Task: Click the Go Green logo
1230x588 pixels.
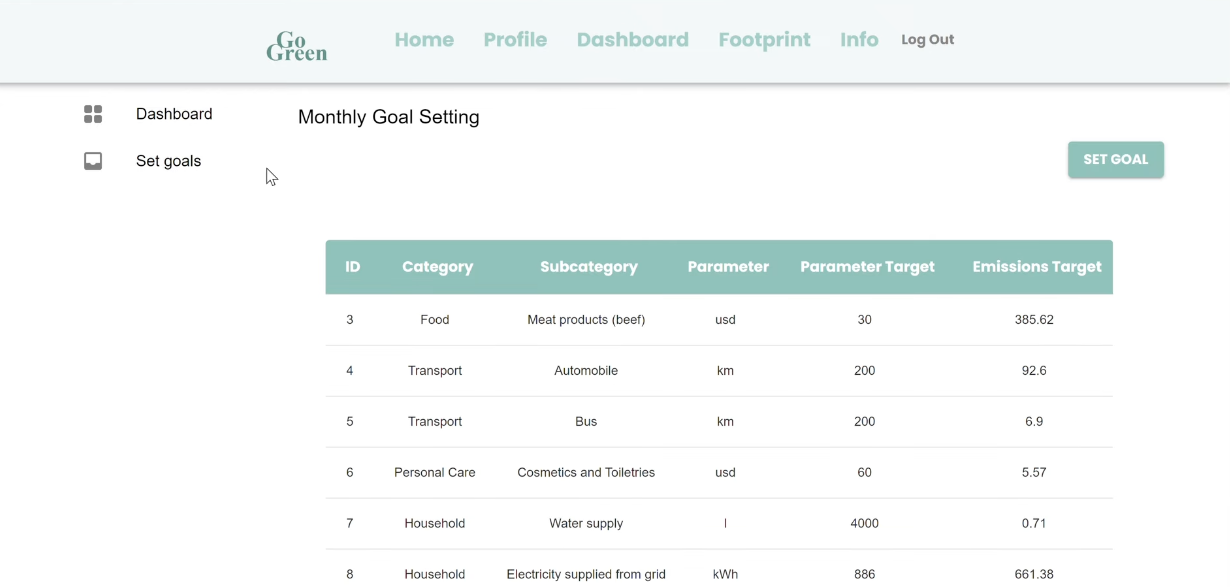Action: [296, 46]
